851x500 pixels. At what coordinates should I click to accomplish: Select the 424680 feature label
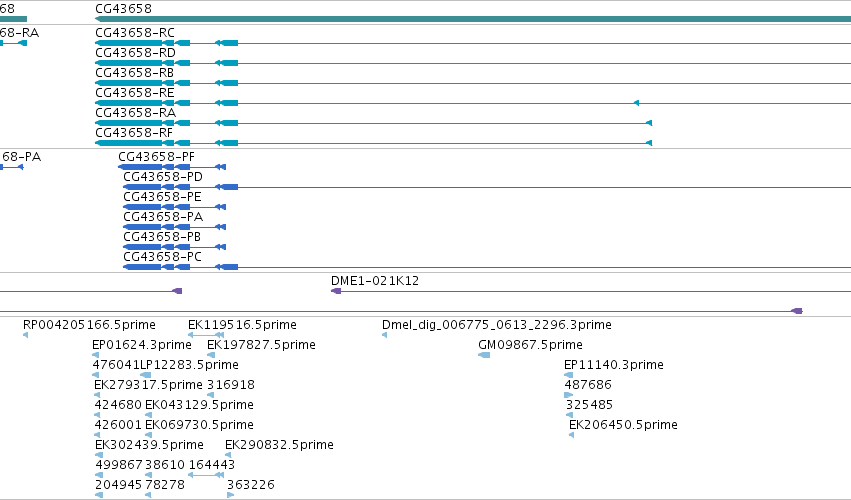(x=118, y=405)
